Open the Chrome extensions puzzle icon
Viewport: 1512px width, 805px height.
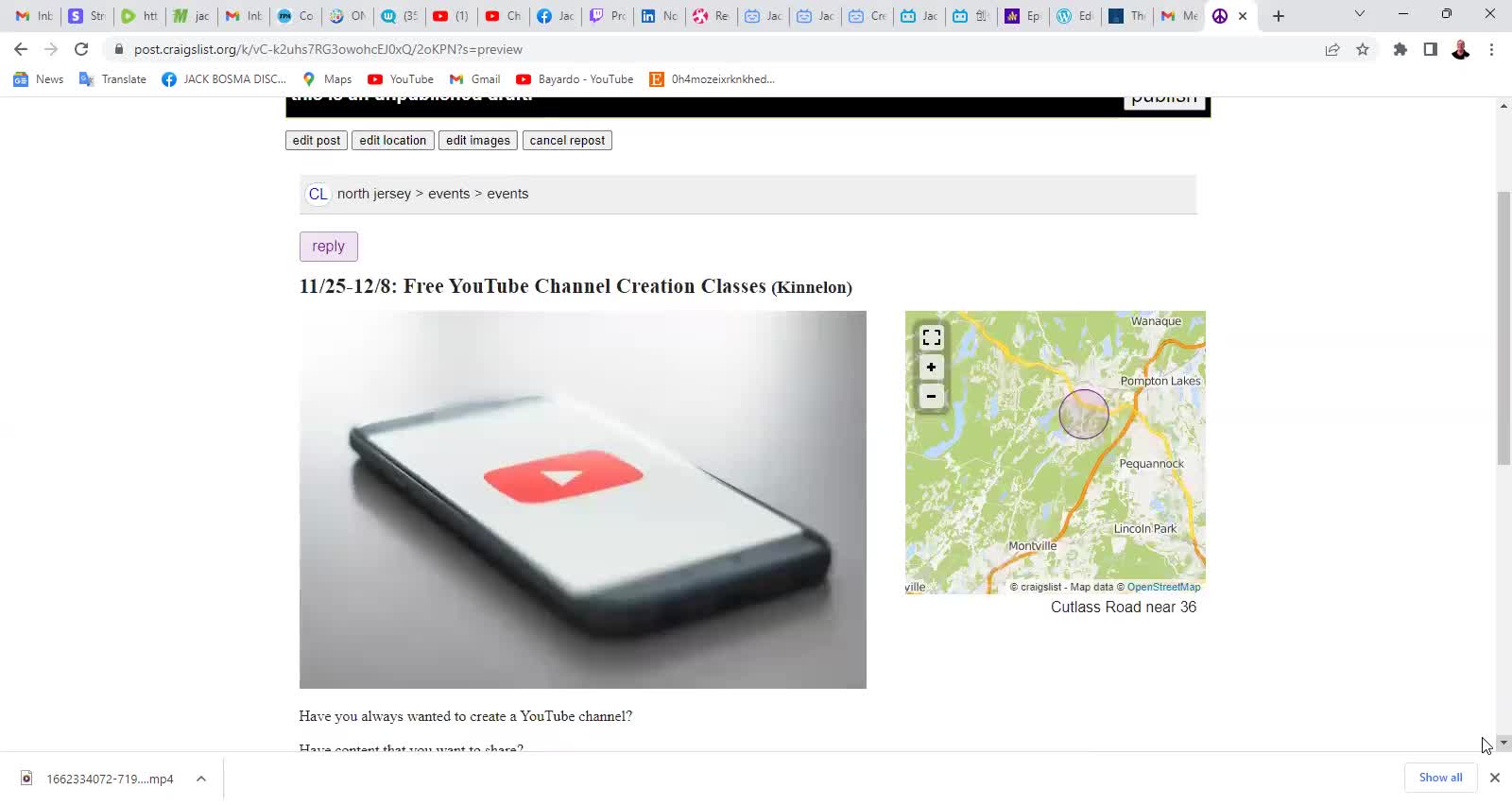(1400, 49)
